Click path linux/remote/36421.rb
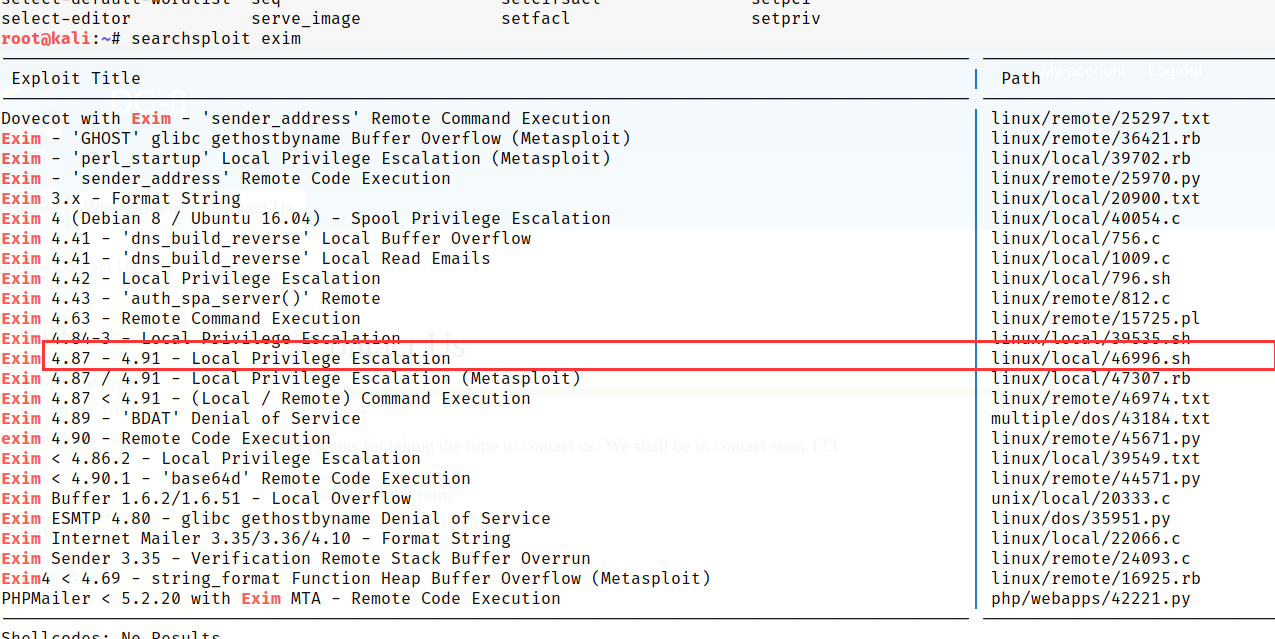The height and width of the screenshot is (639, 1275). [x=1096, y=138]
